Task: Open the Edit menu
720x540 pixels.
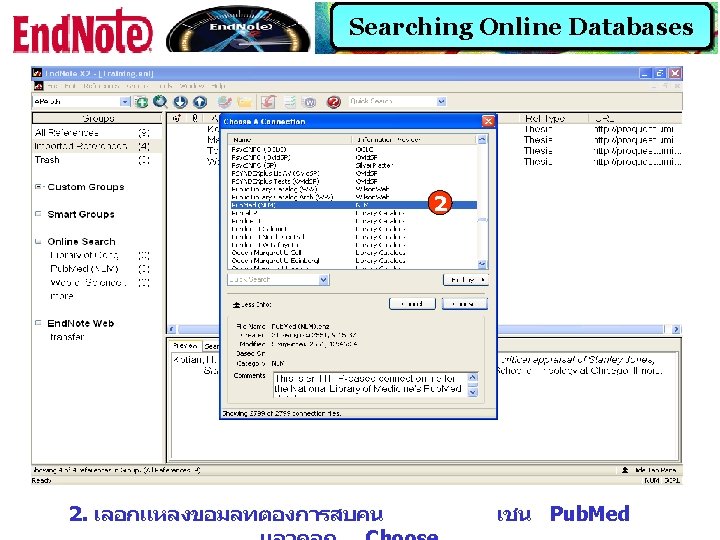Action: tap(70, 86)
